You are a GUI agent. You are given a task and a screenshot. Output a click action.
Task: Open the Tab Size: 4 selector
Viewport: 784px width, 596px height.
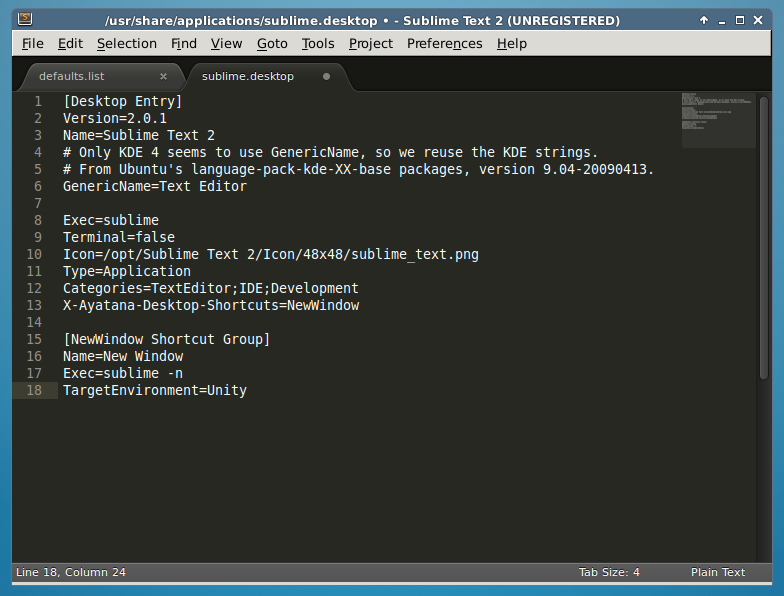[609, 572]
